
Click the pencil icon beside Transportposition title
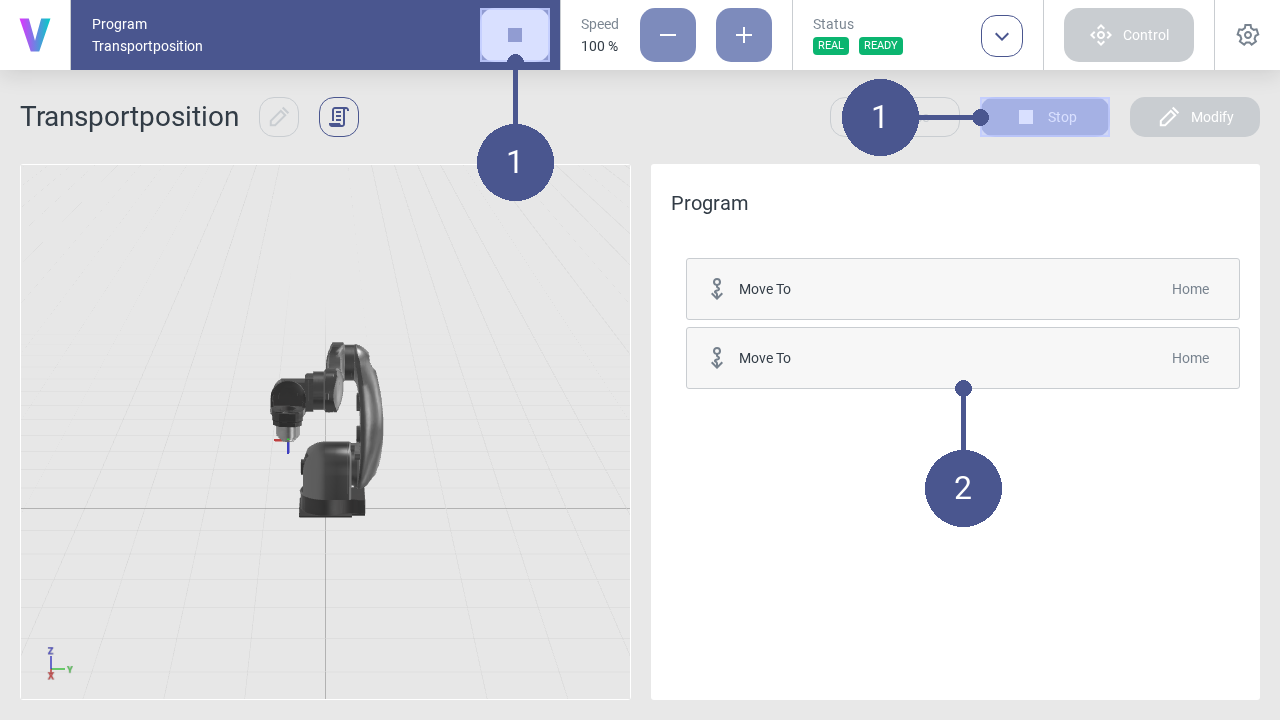click(x=279, y=117)
